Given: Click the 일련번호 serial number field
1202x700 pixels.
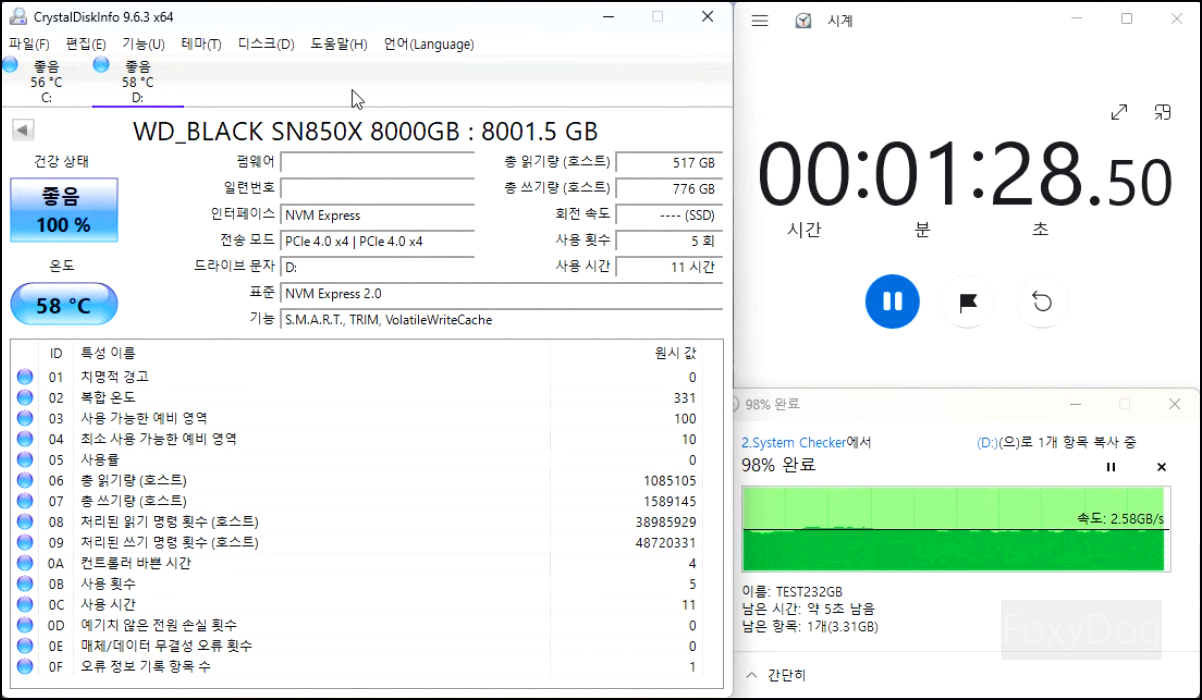Looking at the screenshot, I should click(377, 188).
